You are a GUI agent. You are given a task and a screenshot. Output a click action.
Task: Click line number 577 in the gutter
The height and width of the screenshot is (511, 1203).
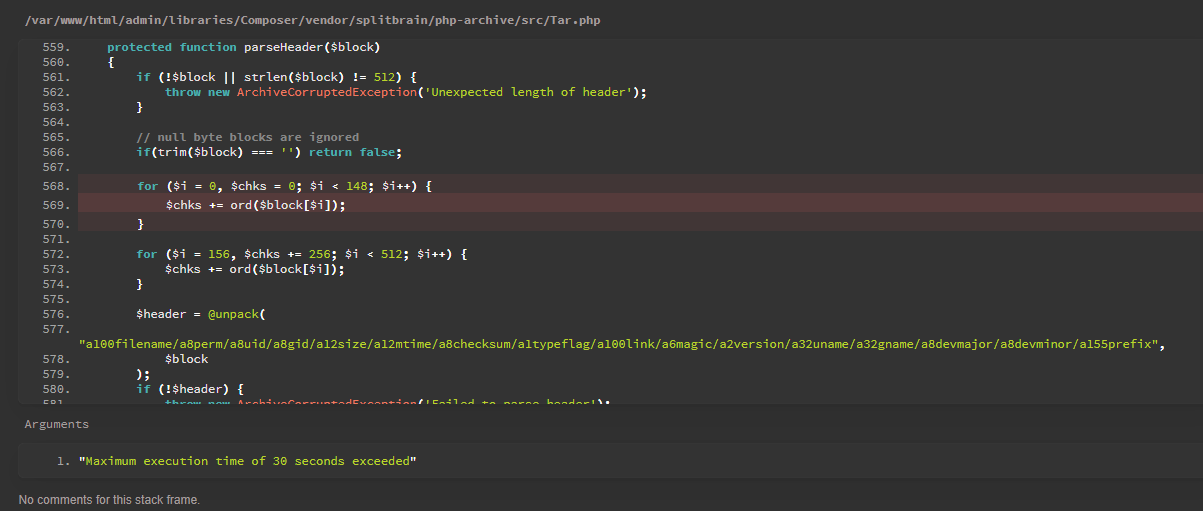coord(56,329)
